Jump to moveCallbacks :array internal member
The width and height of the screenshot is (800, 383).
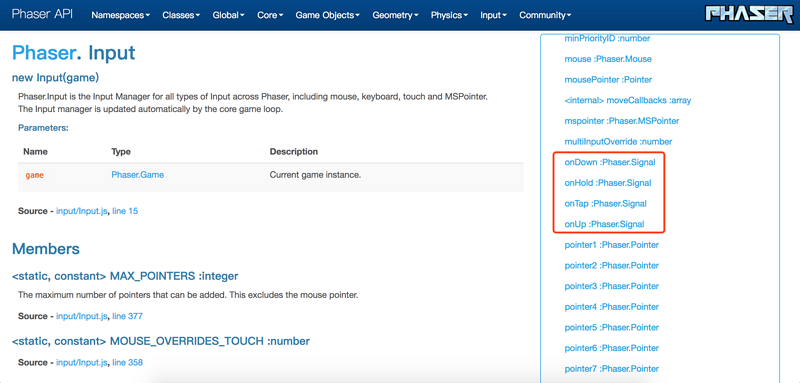(628, 100)
